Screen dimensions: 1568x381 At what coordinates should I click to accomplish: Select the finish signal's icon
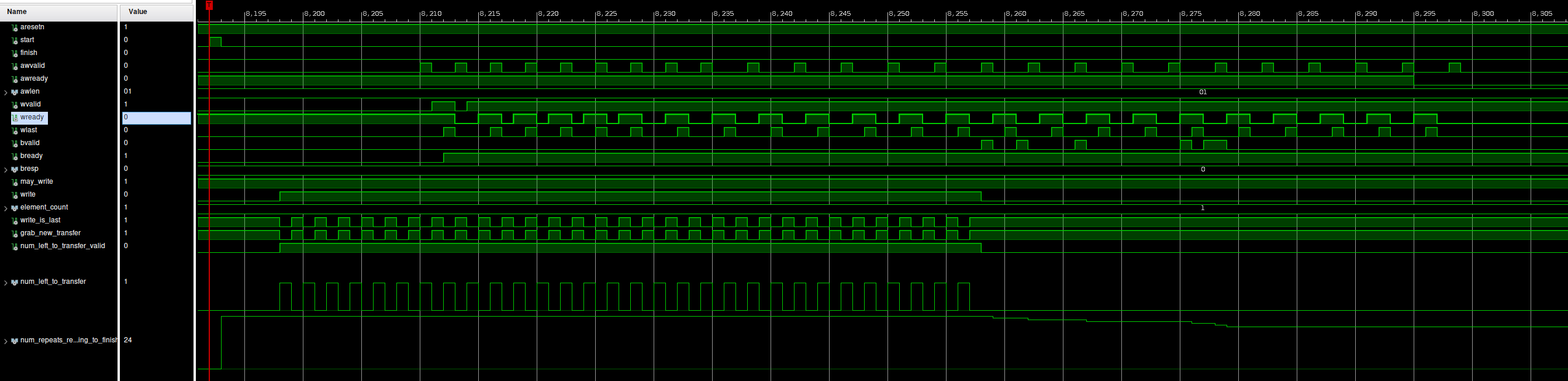[x=15, y=53]
